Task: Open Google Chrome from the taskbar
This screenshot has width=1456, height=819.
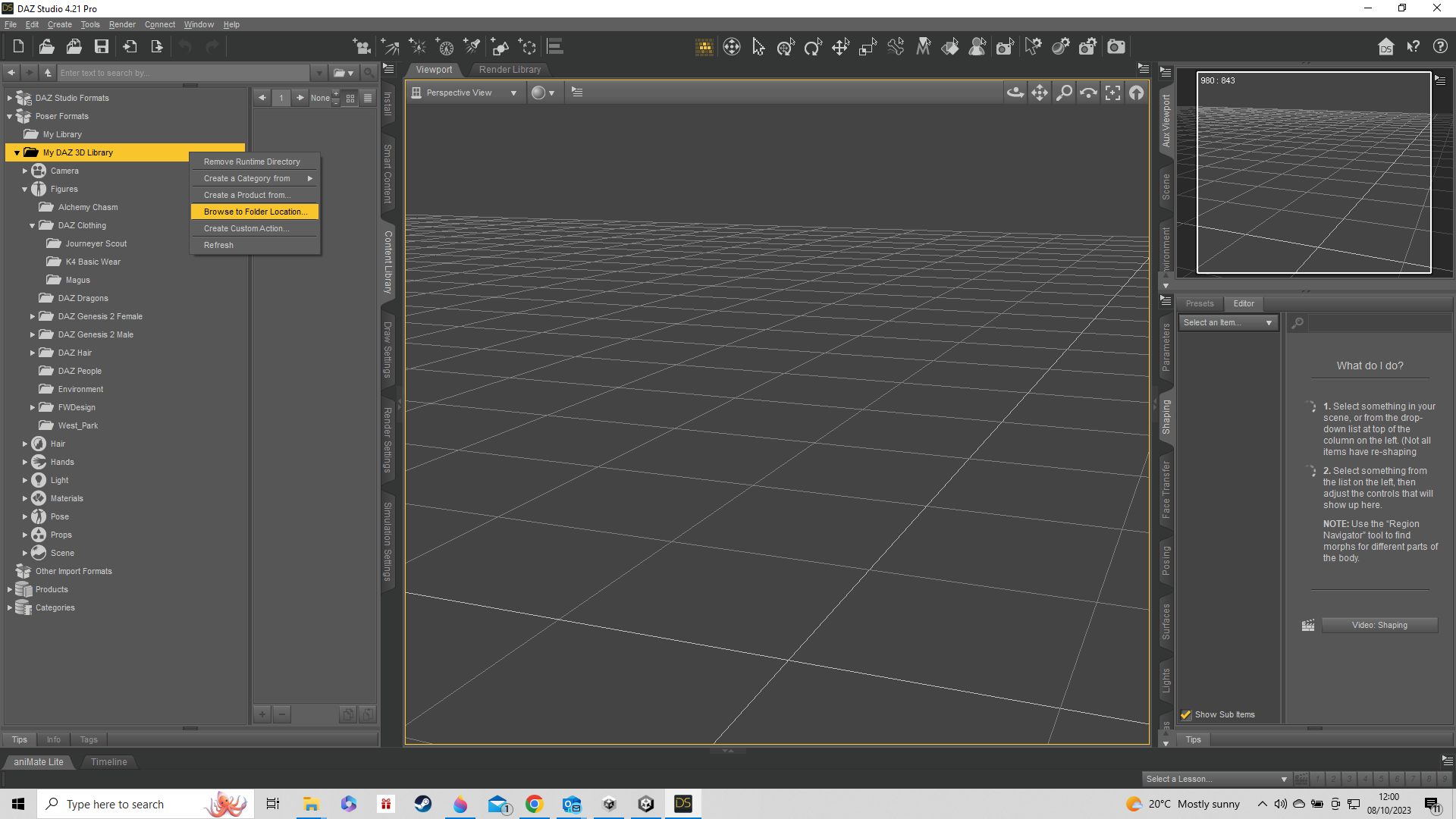Action: point(535,804)
